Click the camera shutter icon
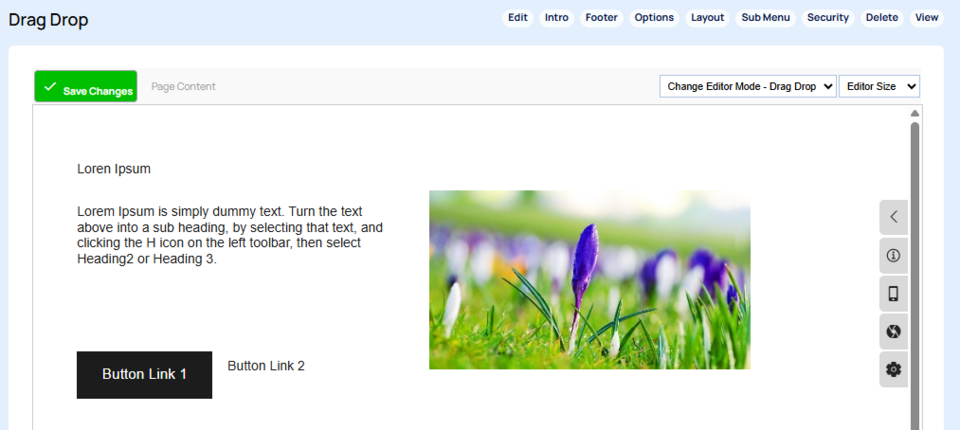 (893, 331)
